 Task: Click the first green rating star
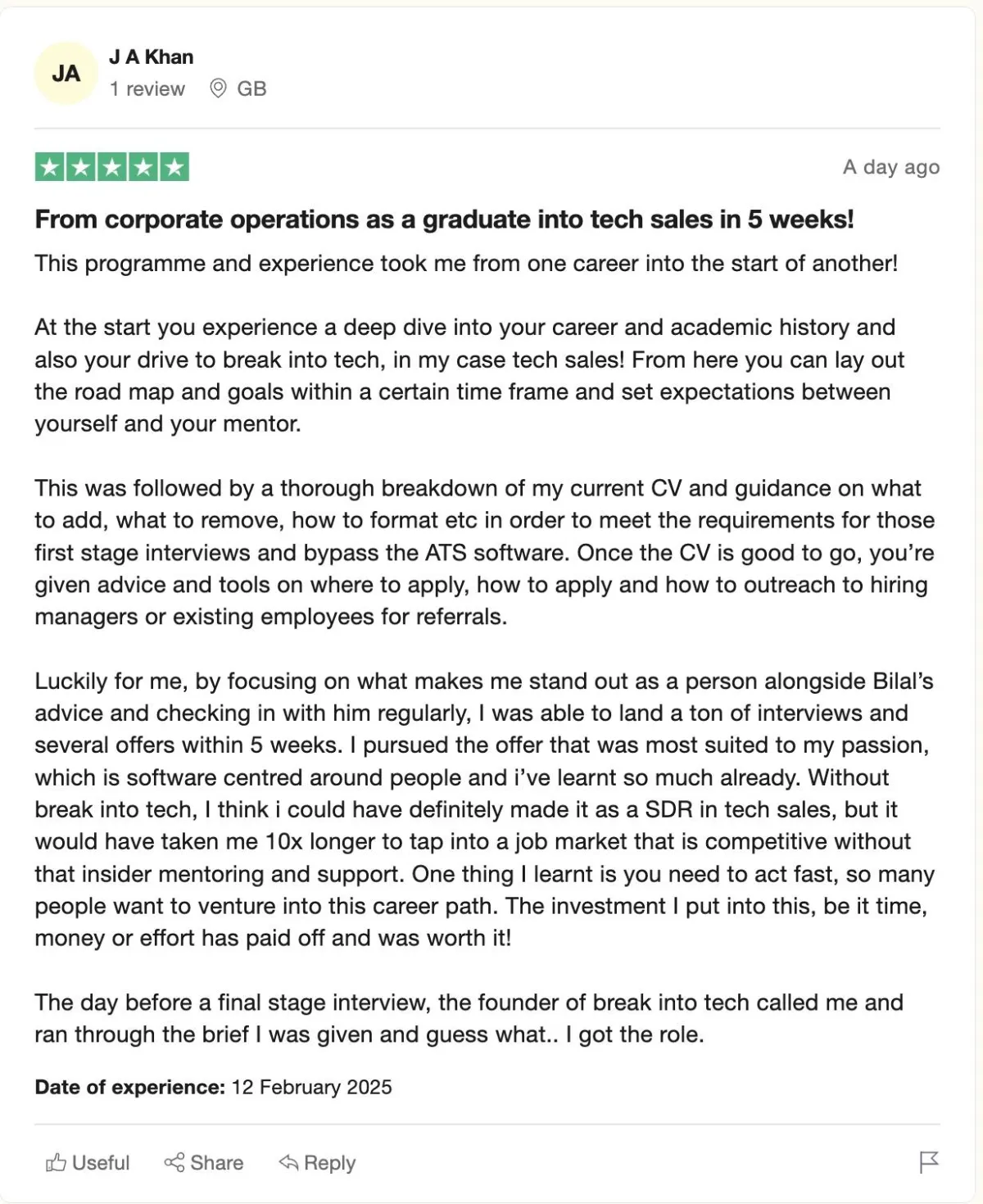click(50, 167)
